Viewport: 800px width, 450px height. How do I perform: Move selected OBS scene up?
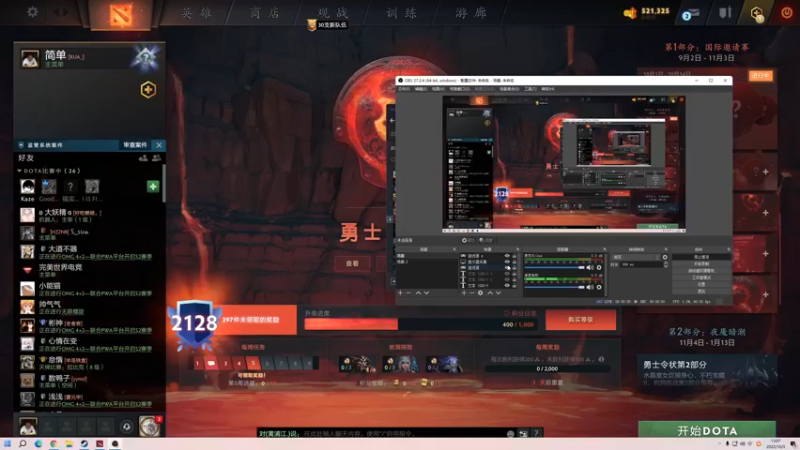(418, 293)
